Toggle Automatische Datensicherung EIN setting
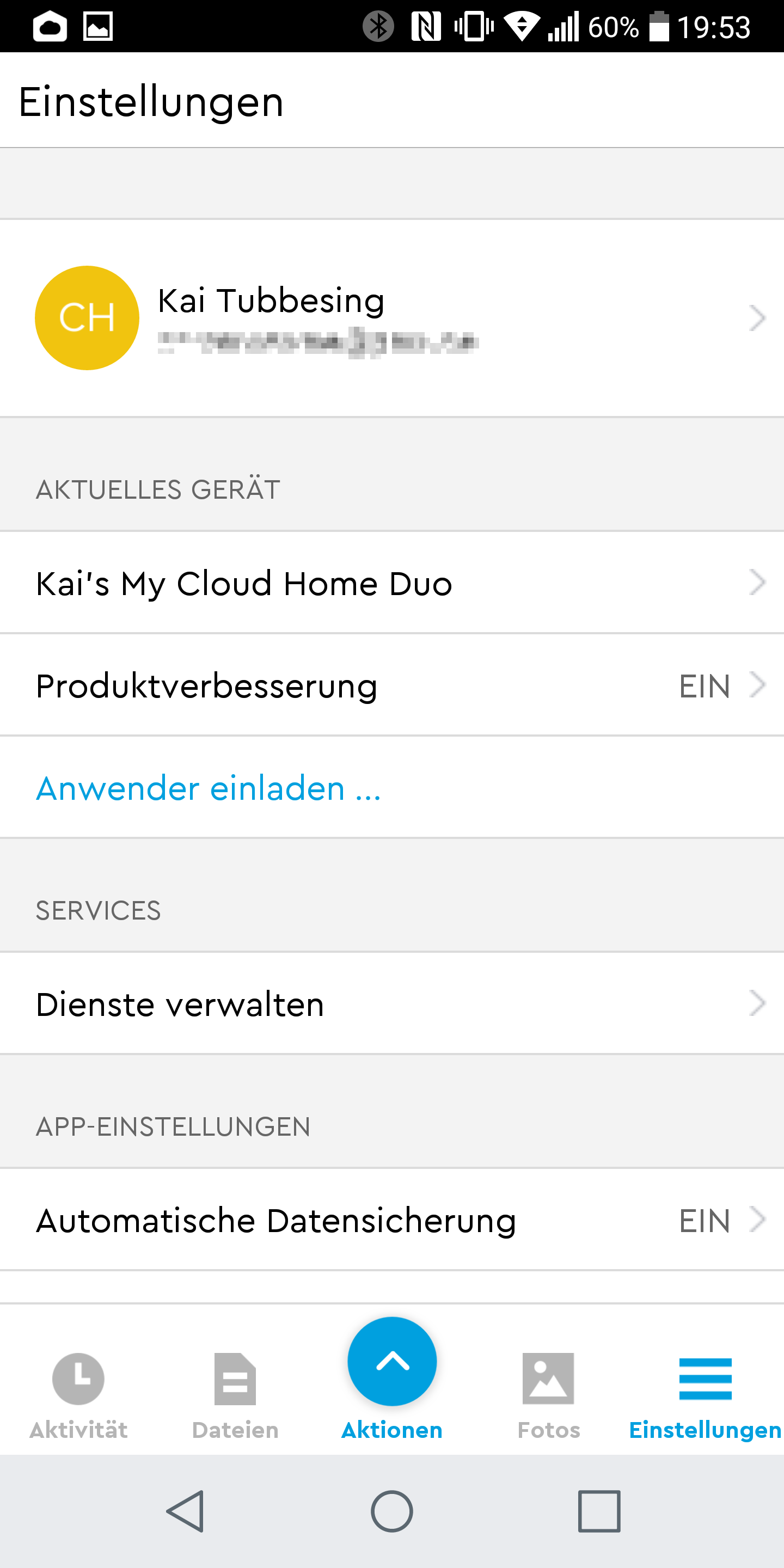Viewport: 784px width, 1568px height. pos(705,1221)
